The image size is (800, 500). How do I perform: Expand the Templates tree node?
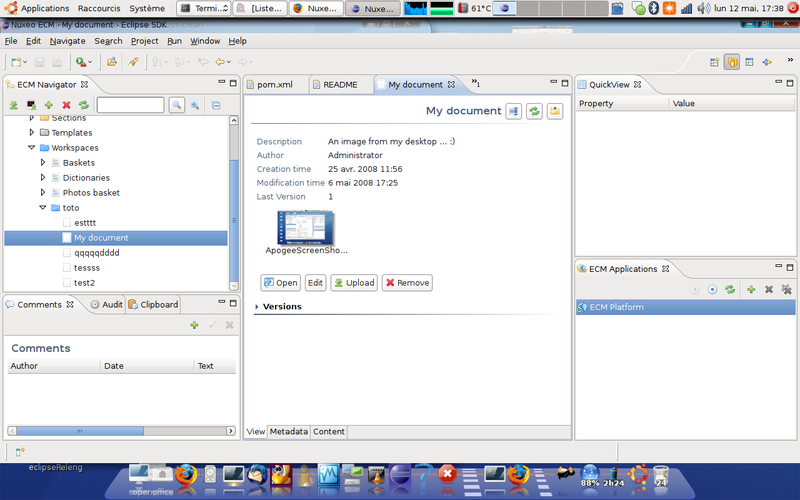tap(32, 133)
